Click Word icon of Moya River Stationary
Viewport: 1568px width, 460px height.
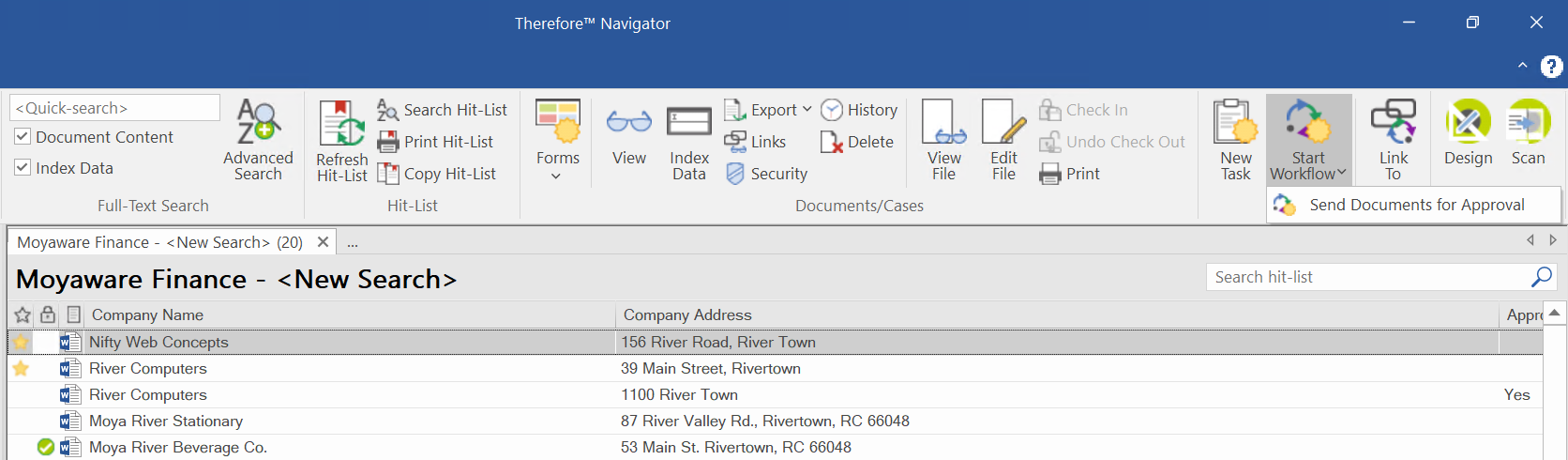click(x=70, y=422)
